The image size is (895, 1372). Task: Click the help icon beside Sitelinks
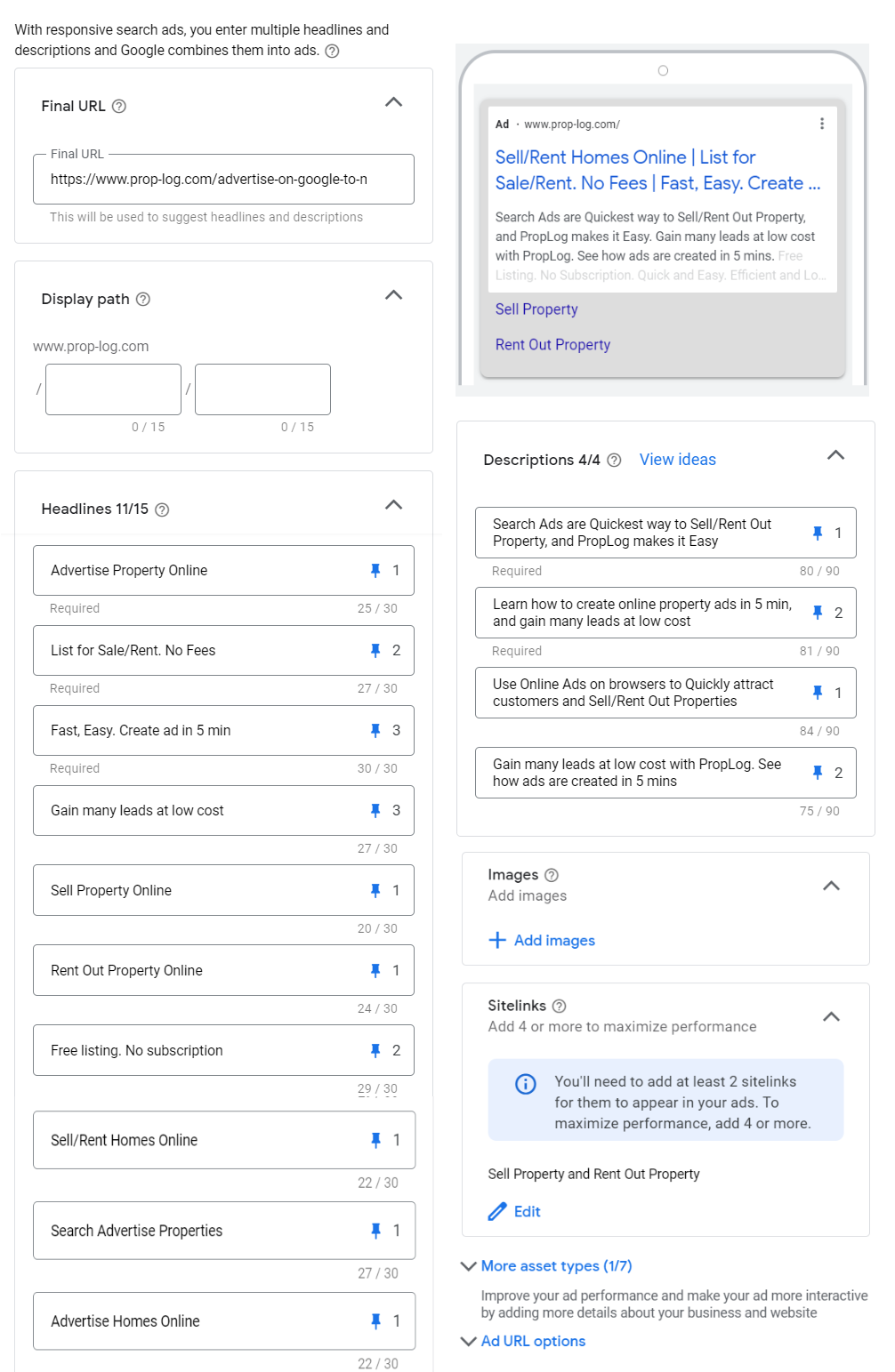coord(559,1006)
